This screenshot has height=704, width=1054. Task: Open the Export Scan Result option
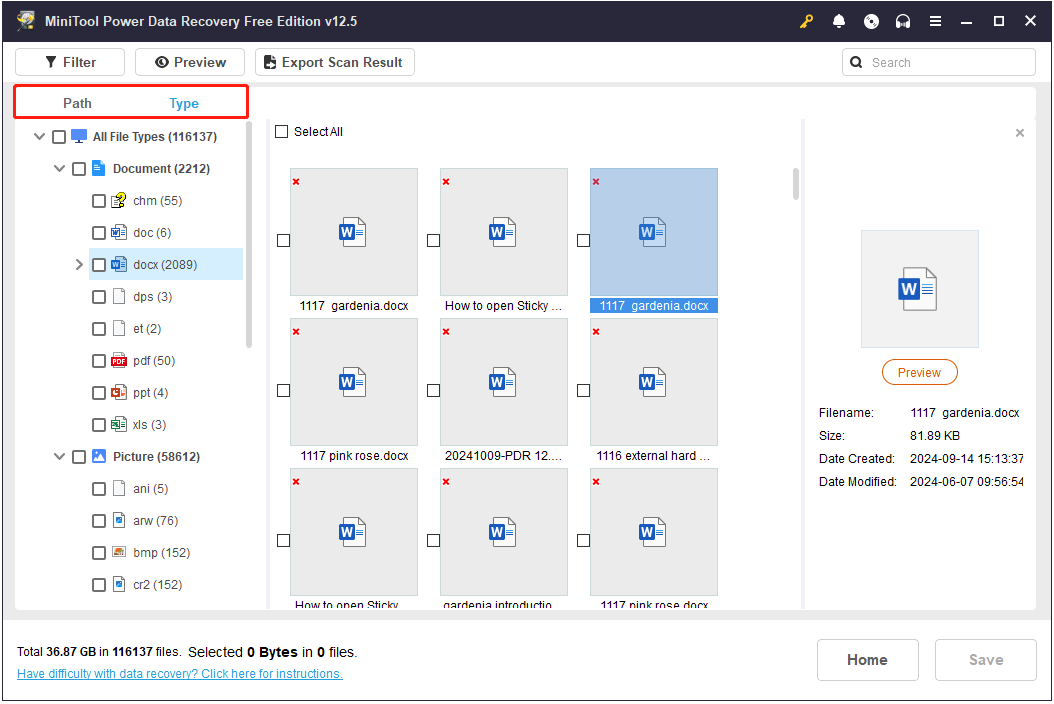click(x=334, y=61)
